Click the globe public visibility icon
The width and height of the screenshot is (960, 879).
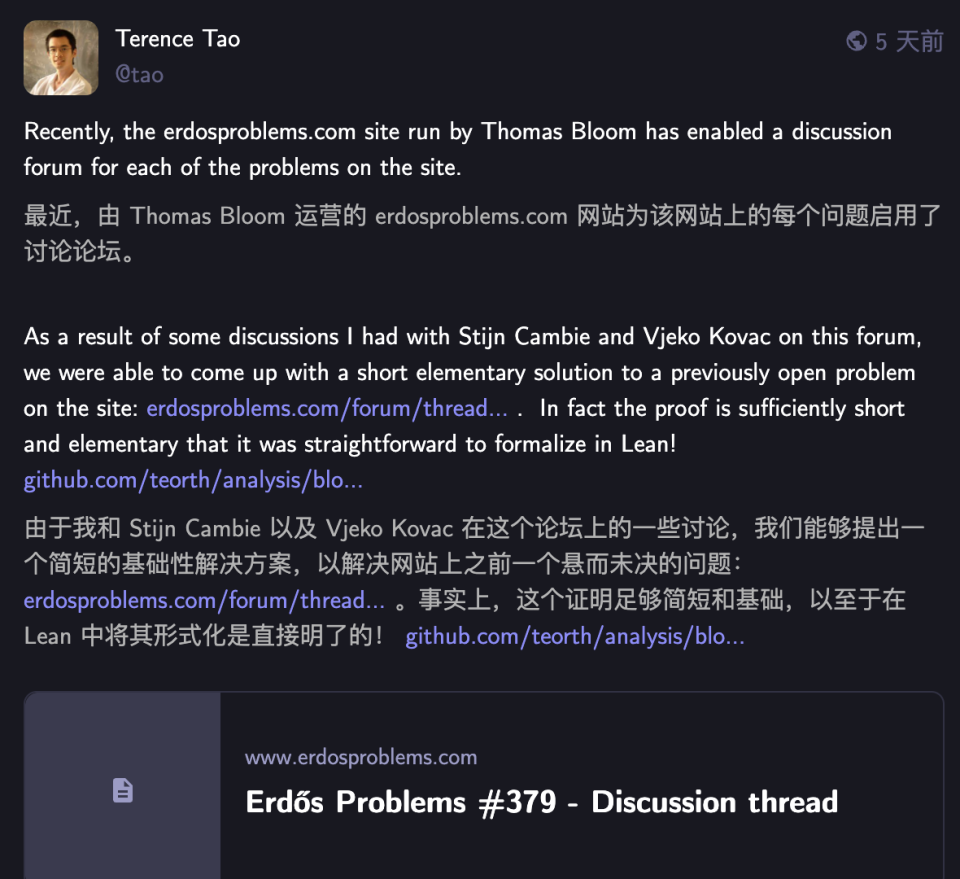click(x=856, y=41)
